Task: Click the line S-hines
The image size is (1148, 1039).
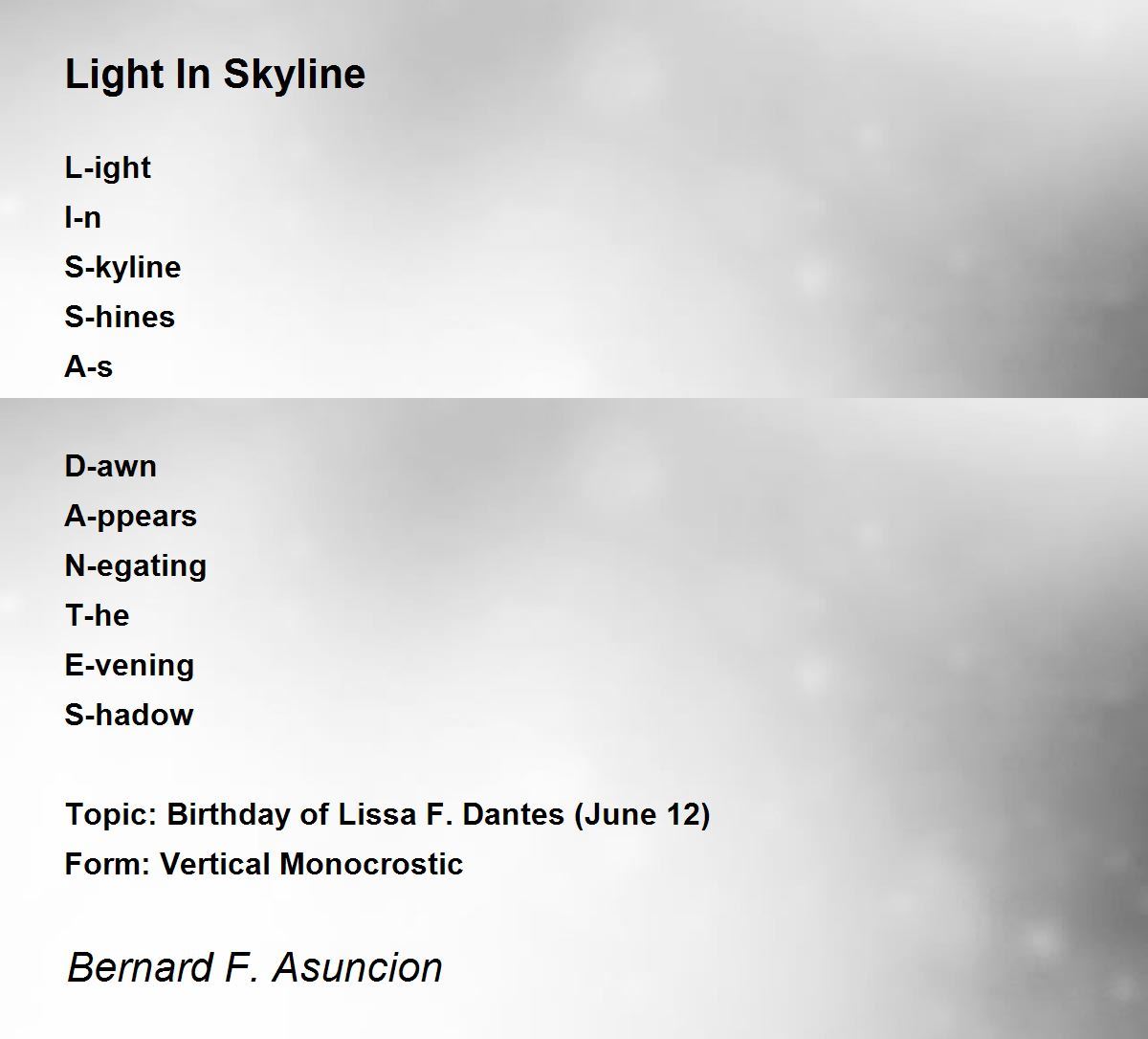Action: point(120,317)
